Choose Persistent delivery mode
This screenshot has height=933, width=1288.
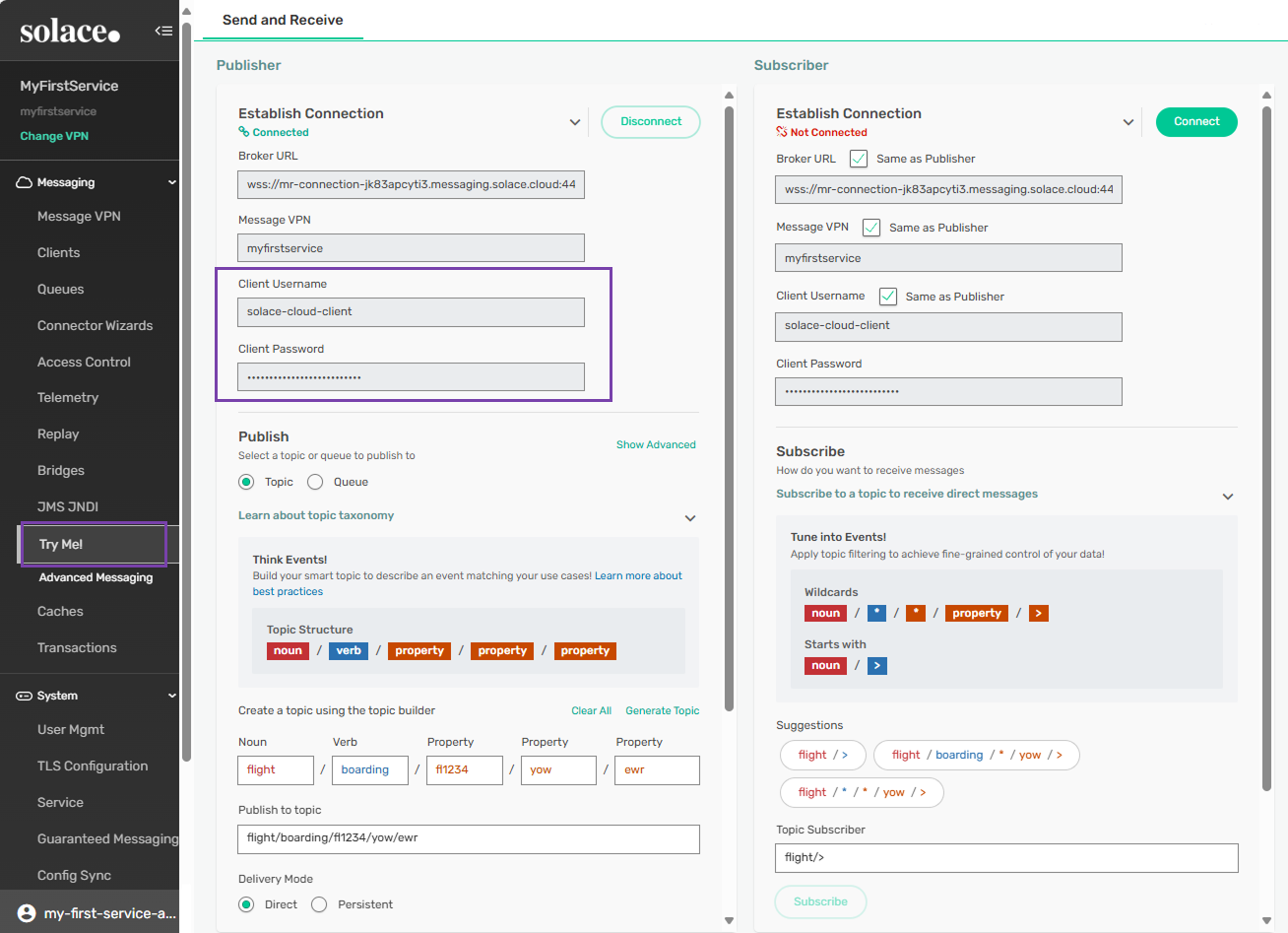click(319, 904)
